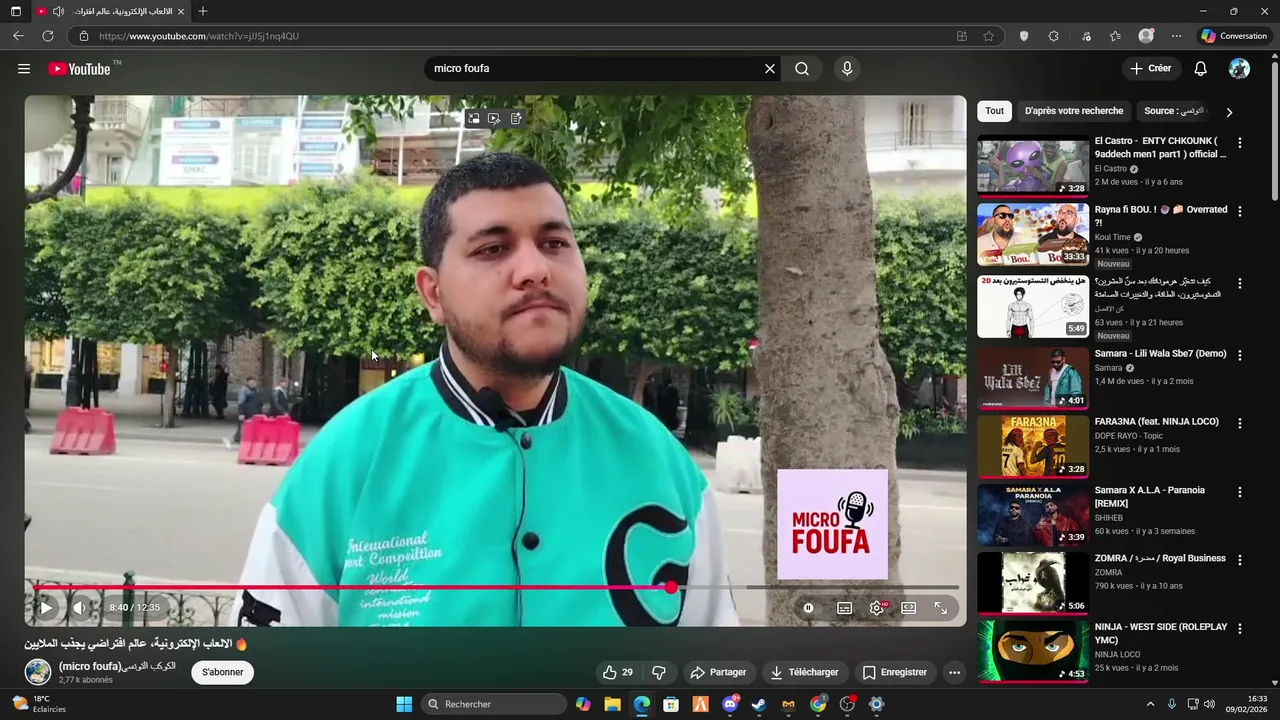This screenshot has height=720, width=1280.
Task: Select the D'après votre recherche chip
Action: click(1074, 111)
